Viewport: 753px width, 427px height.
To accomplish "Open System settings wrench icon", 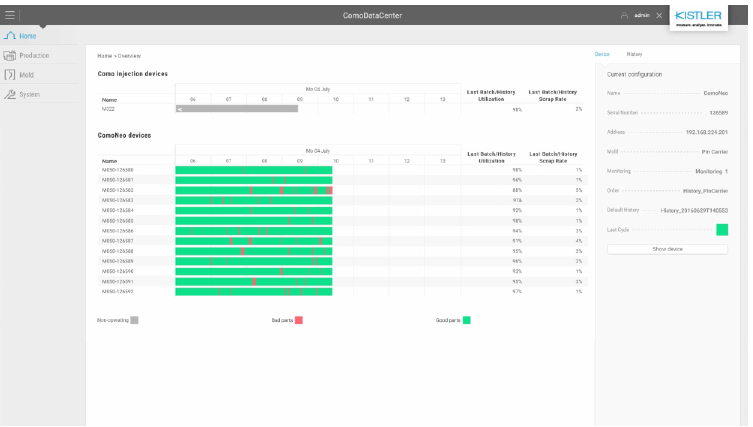I will click(10, 95).
